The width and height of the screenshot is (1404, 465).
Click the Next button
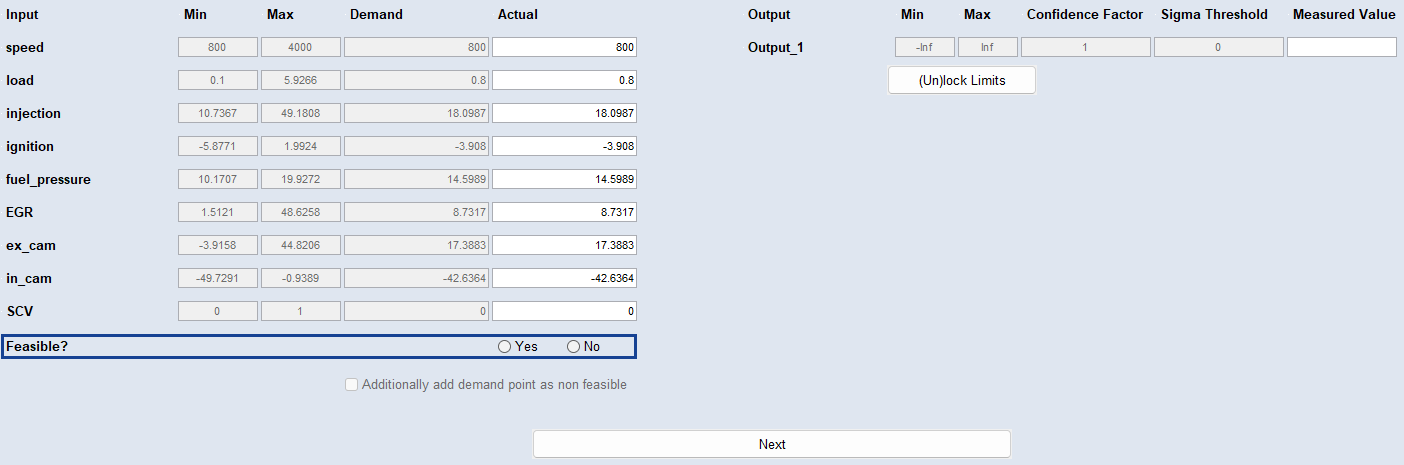click(x=772, y=444)
